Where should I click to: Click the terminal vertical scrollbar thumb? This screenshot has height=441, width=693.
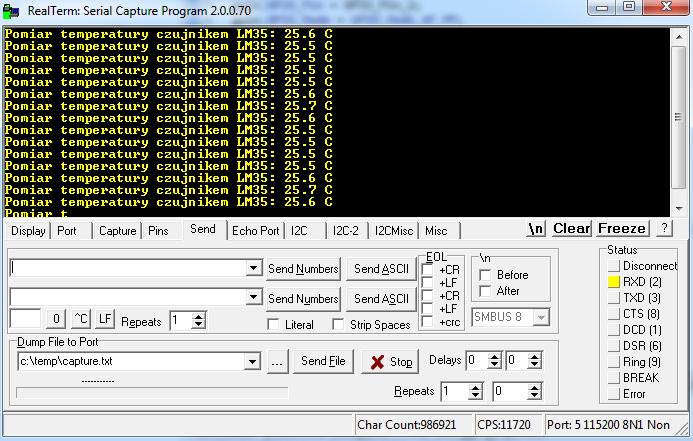(678, 117)
